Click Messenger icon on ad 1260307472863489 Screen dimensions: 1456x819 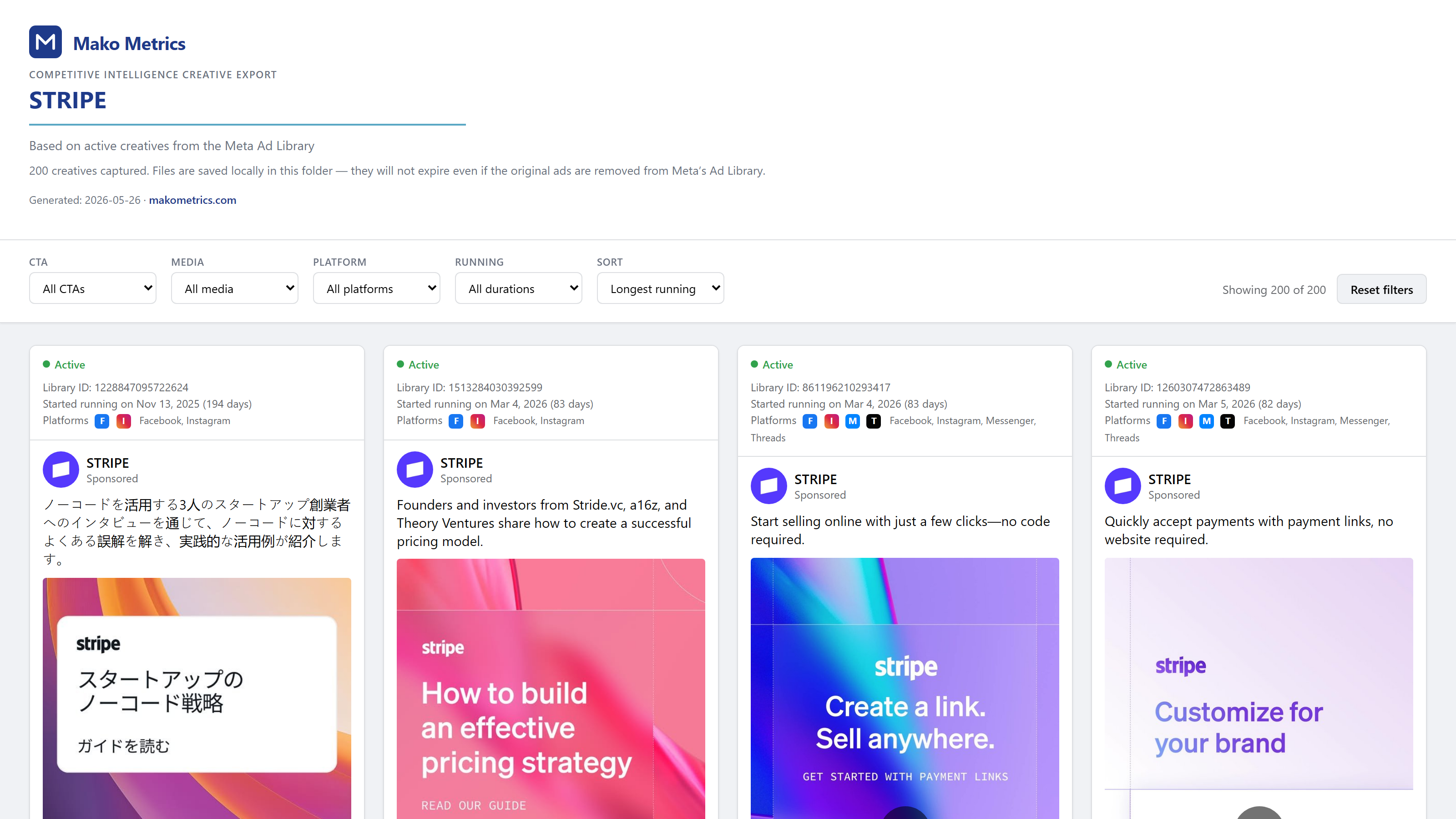tap(1207, 421)
